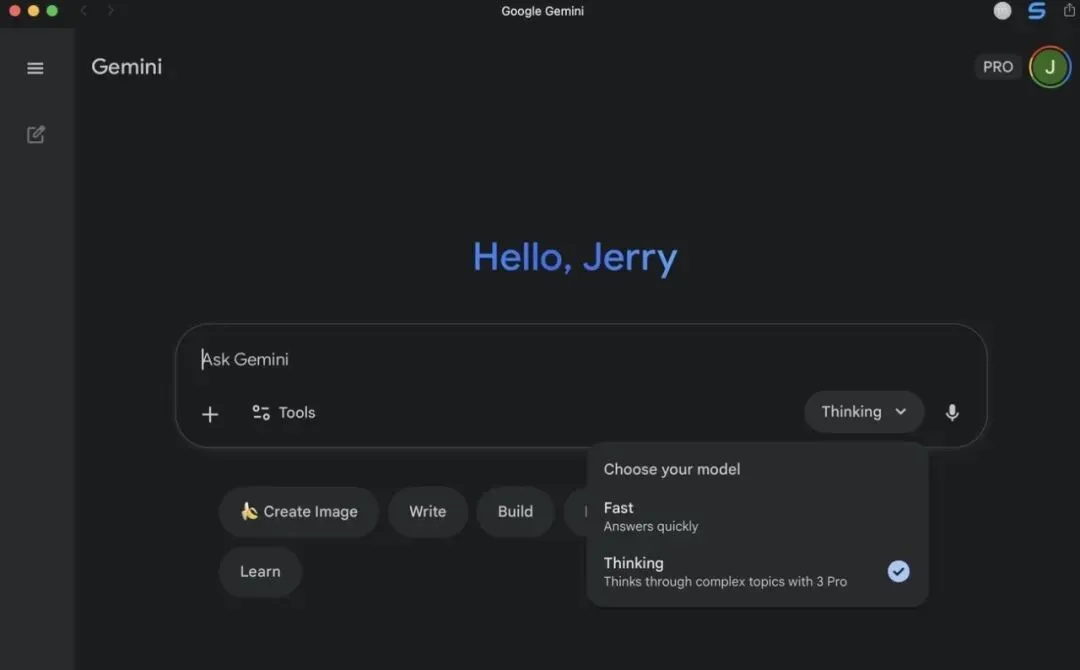Click the blue checkmark next to Thinking

click(898, 571)
